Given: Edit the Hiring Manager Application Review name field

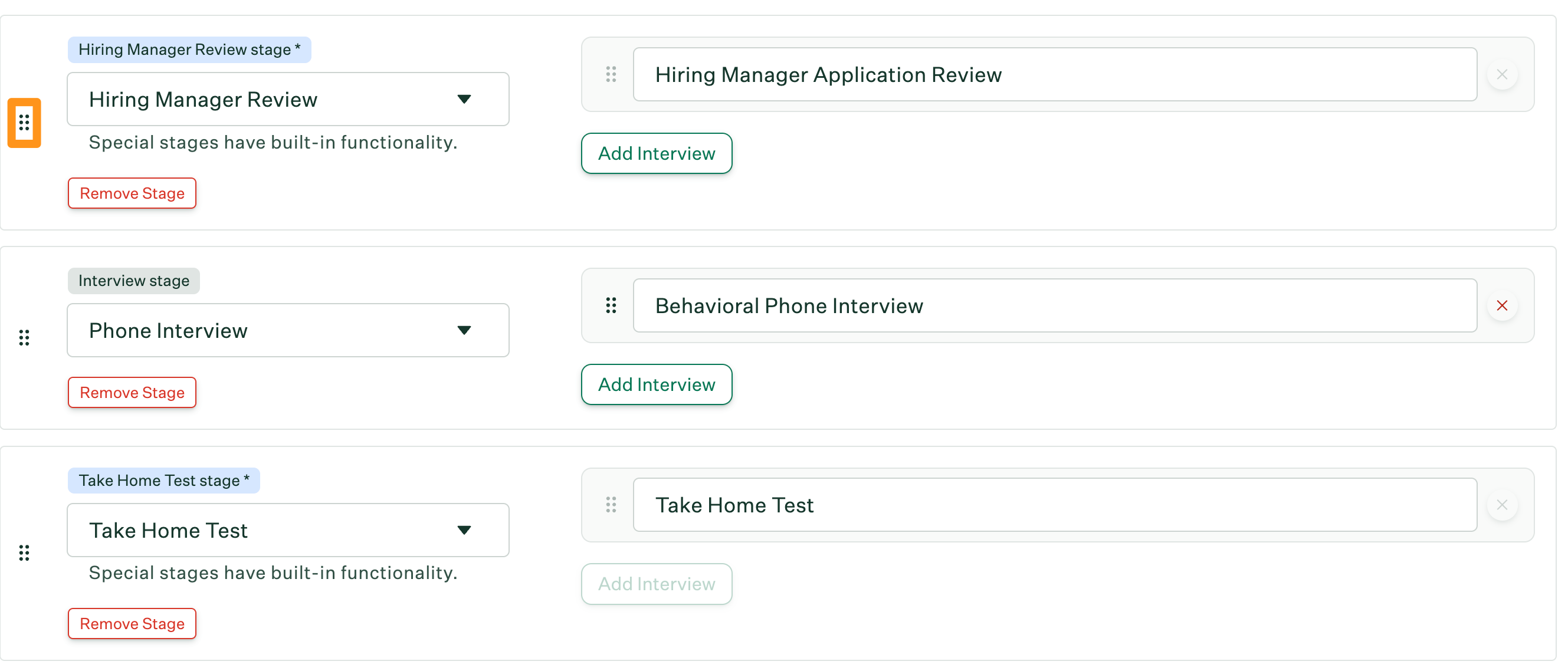Looking at the screenshot, I should click(1055, 74).
